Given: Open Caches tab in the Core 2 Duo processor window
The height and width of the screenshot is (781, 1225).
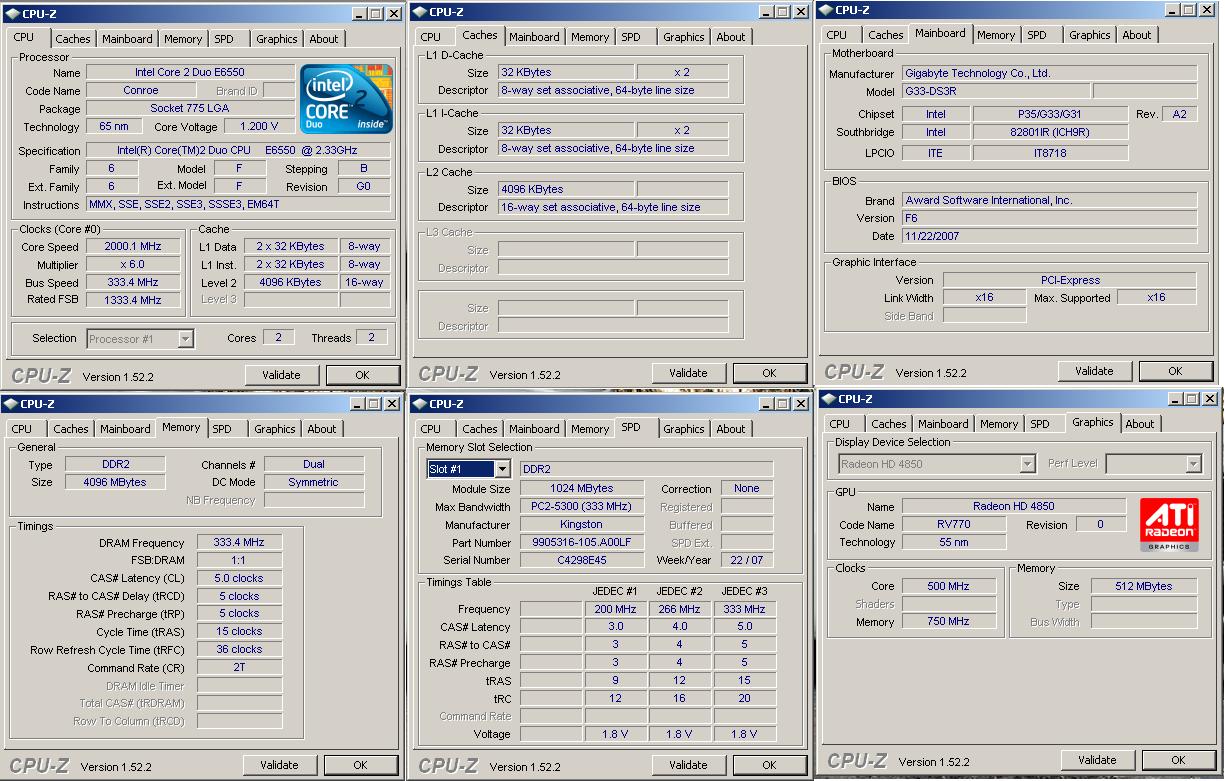Looking at the screenshot, I should (x=72, y=39).
